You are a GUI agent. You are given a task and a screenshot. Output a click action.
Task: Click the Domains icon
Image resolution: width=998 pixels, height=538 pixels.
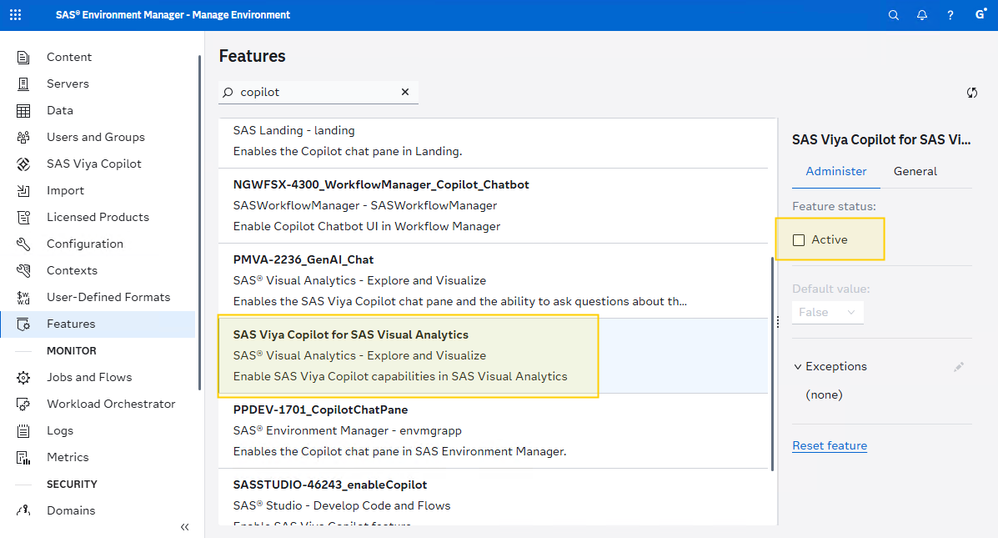tap(23, 511)
